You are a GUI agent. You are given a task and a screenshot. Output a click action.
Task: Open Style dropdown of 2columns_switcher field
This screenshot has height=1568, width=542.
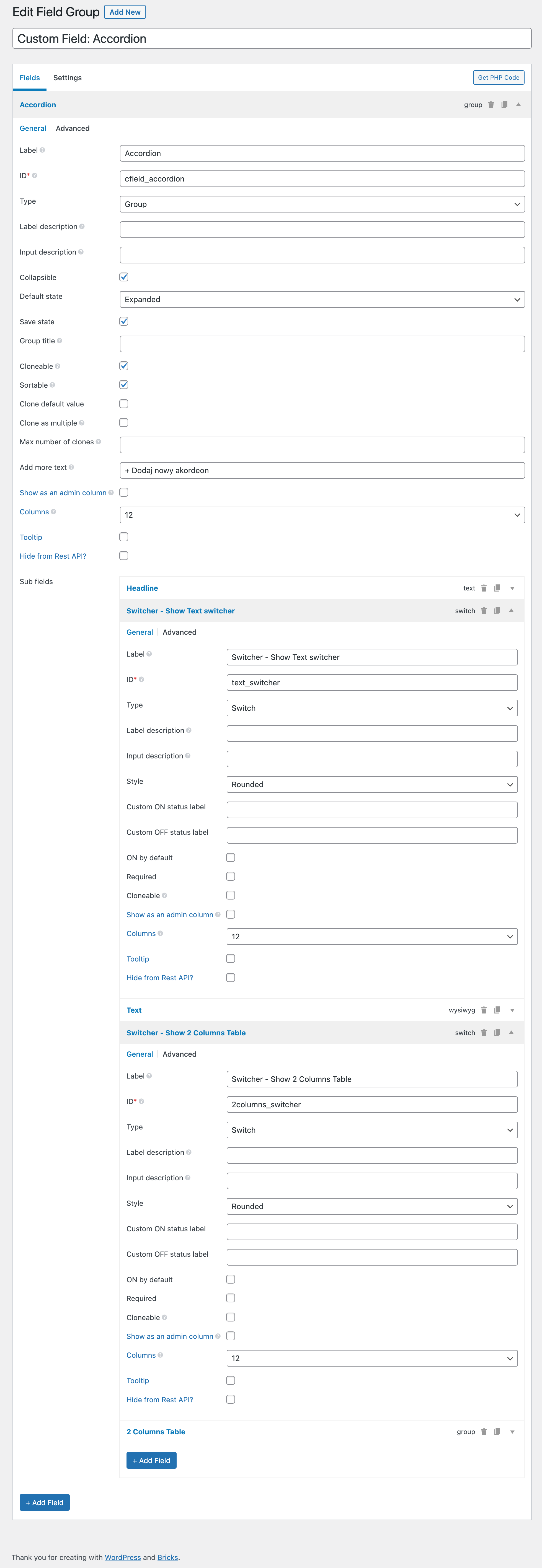[372, 1206]
